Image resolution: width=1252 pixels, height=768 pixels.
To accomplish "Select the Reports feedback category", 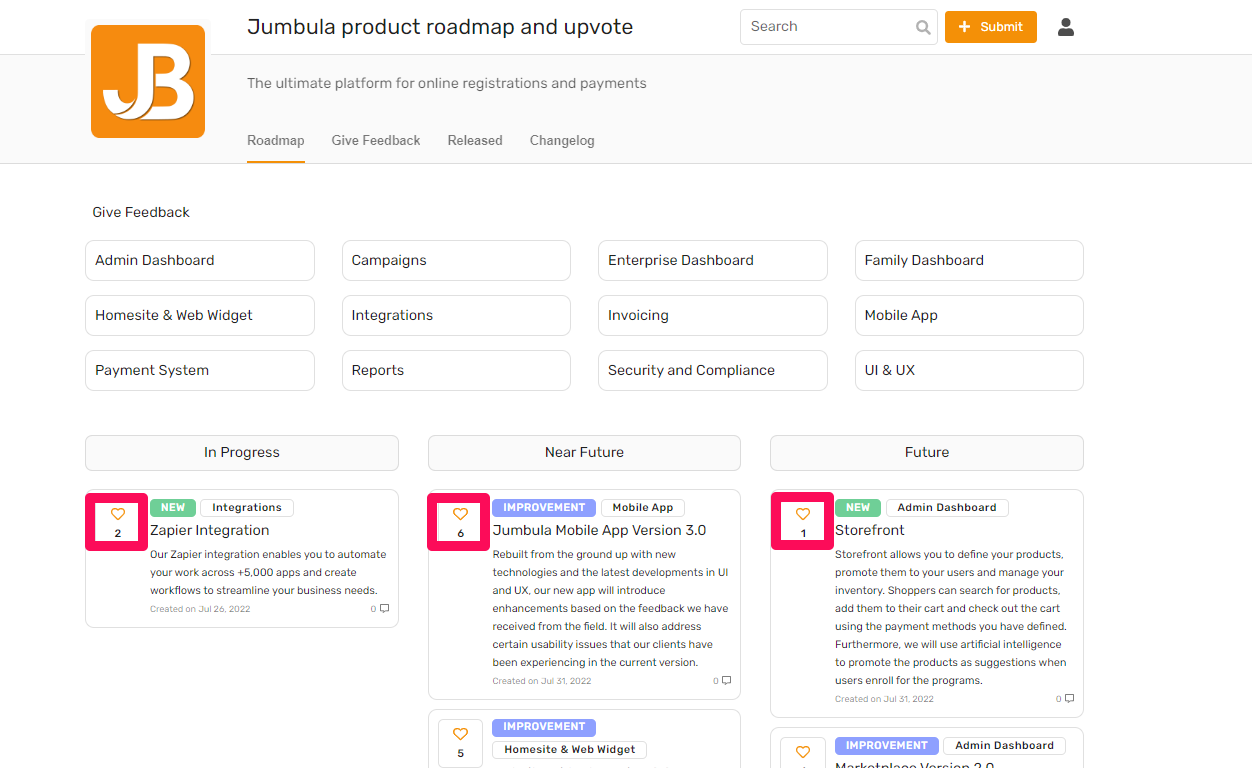I will coord(456,370).
